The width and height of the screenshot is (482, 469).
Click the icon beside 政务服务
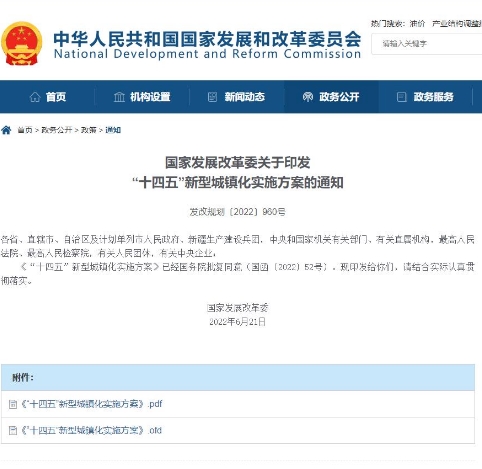click(401, 97)
